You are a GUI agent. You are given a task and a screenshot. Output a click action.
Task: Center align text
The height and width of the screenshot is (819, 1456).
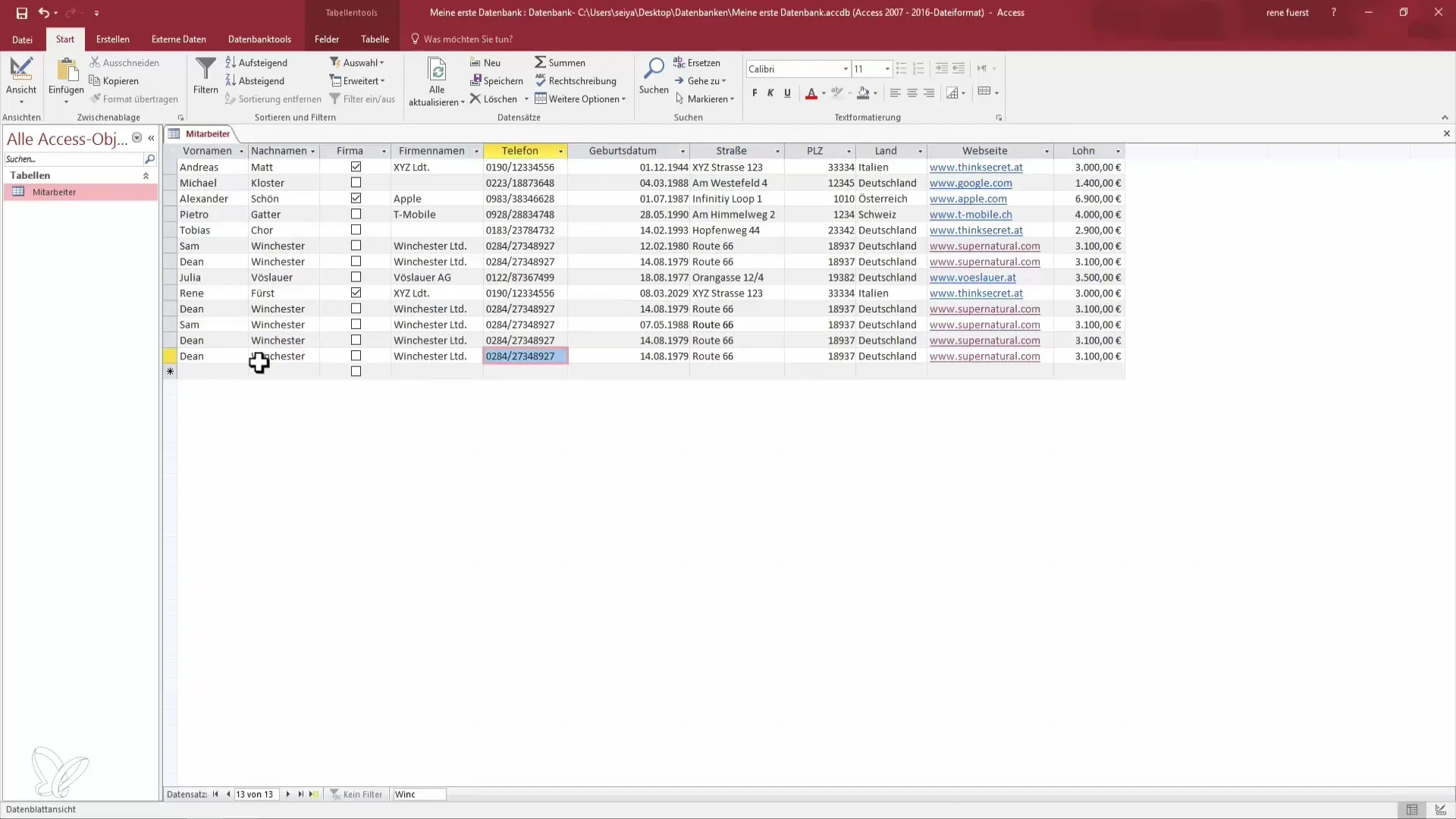coord(912,93)
